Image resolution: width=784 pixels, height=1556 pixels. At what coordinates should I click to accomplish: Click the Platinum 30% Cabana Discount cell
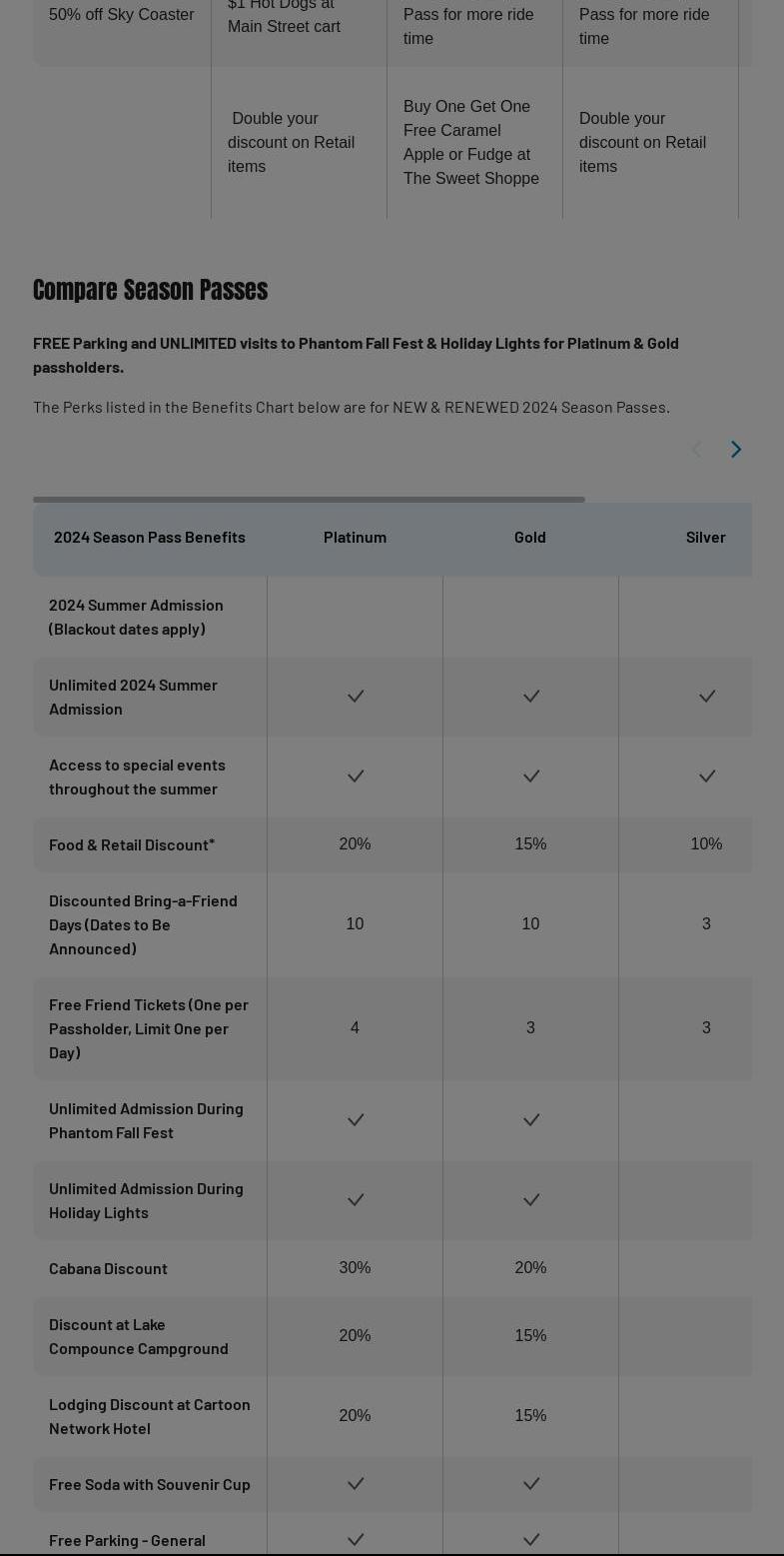coord(355,1268)
